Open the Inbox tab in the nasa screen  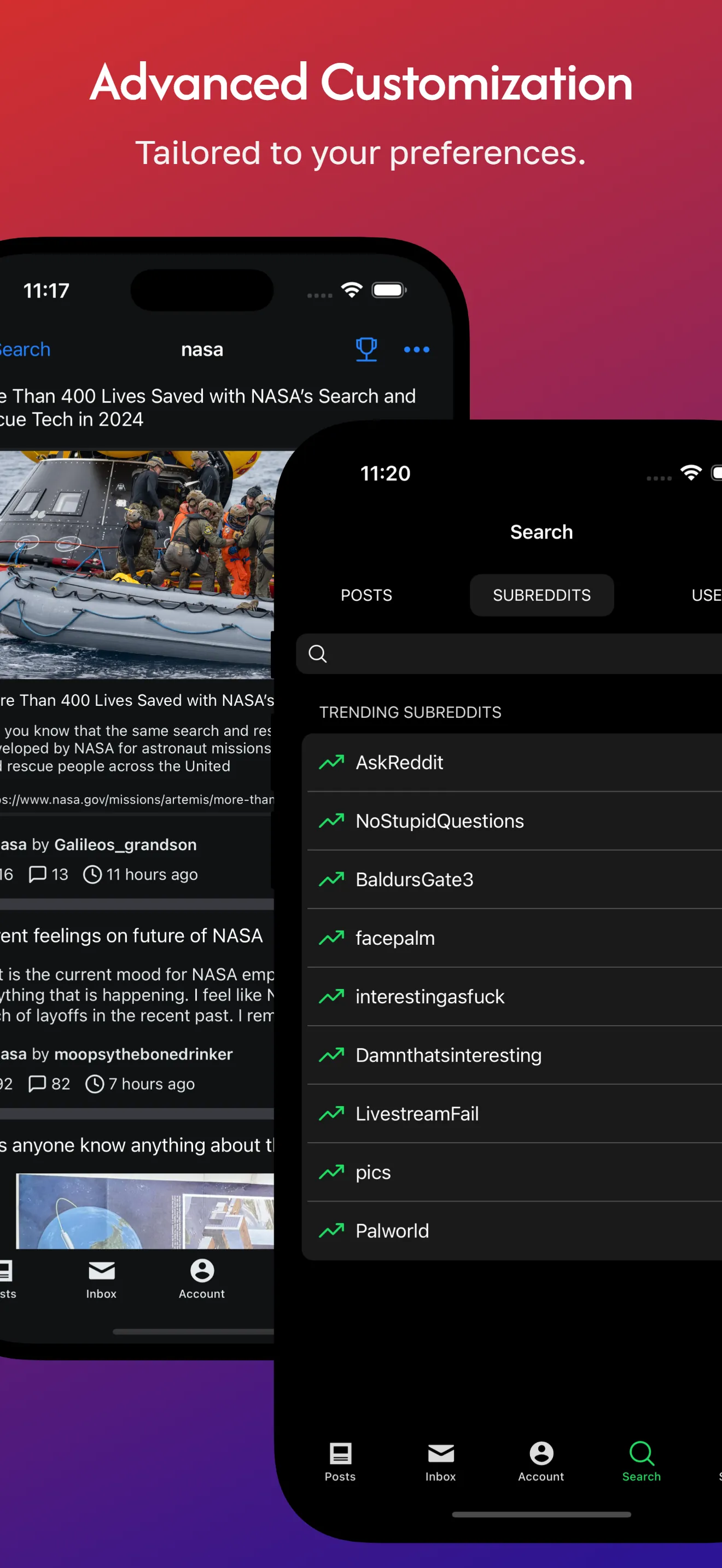(x=101, y=1280)
